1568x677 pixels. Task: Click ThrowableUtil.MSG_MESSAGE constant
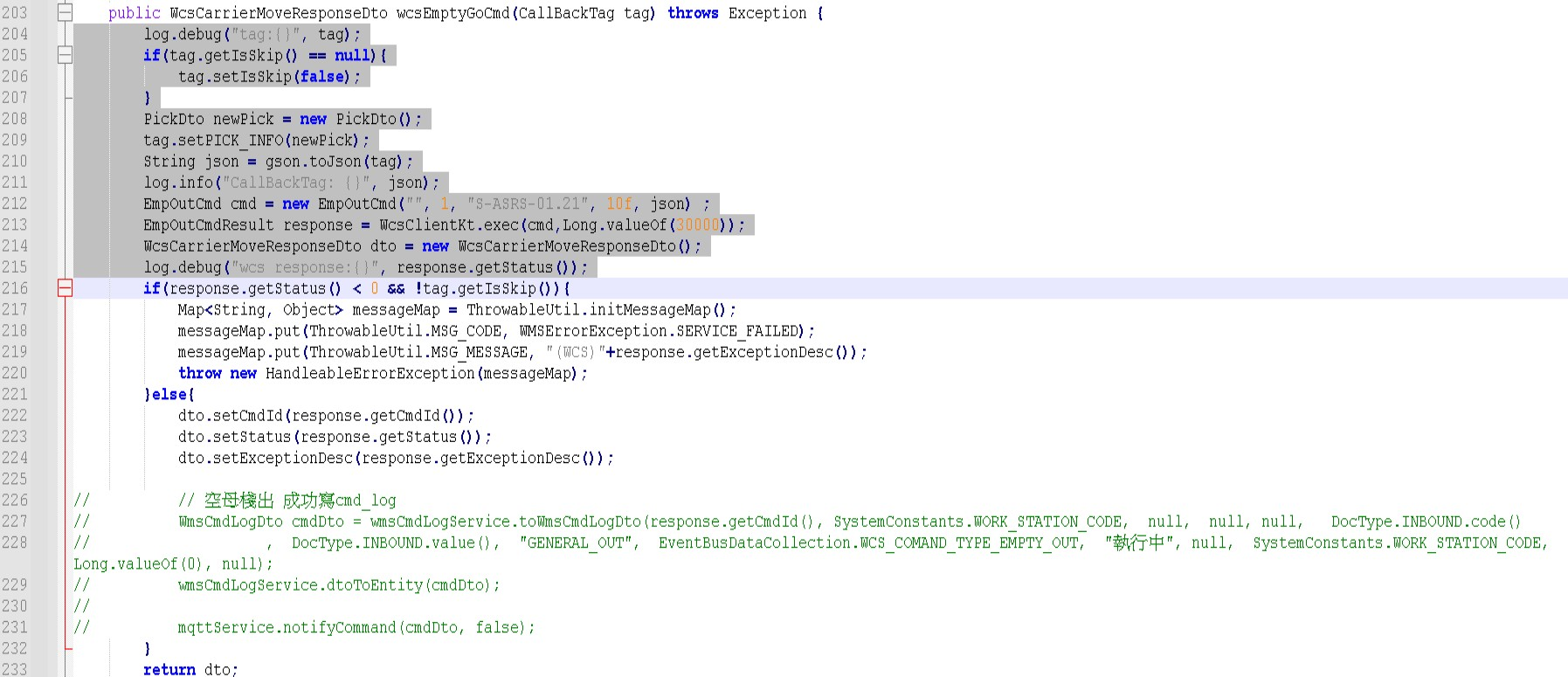click(x=418, y=352)
